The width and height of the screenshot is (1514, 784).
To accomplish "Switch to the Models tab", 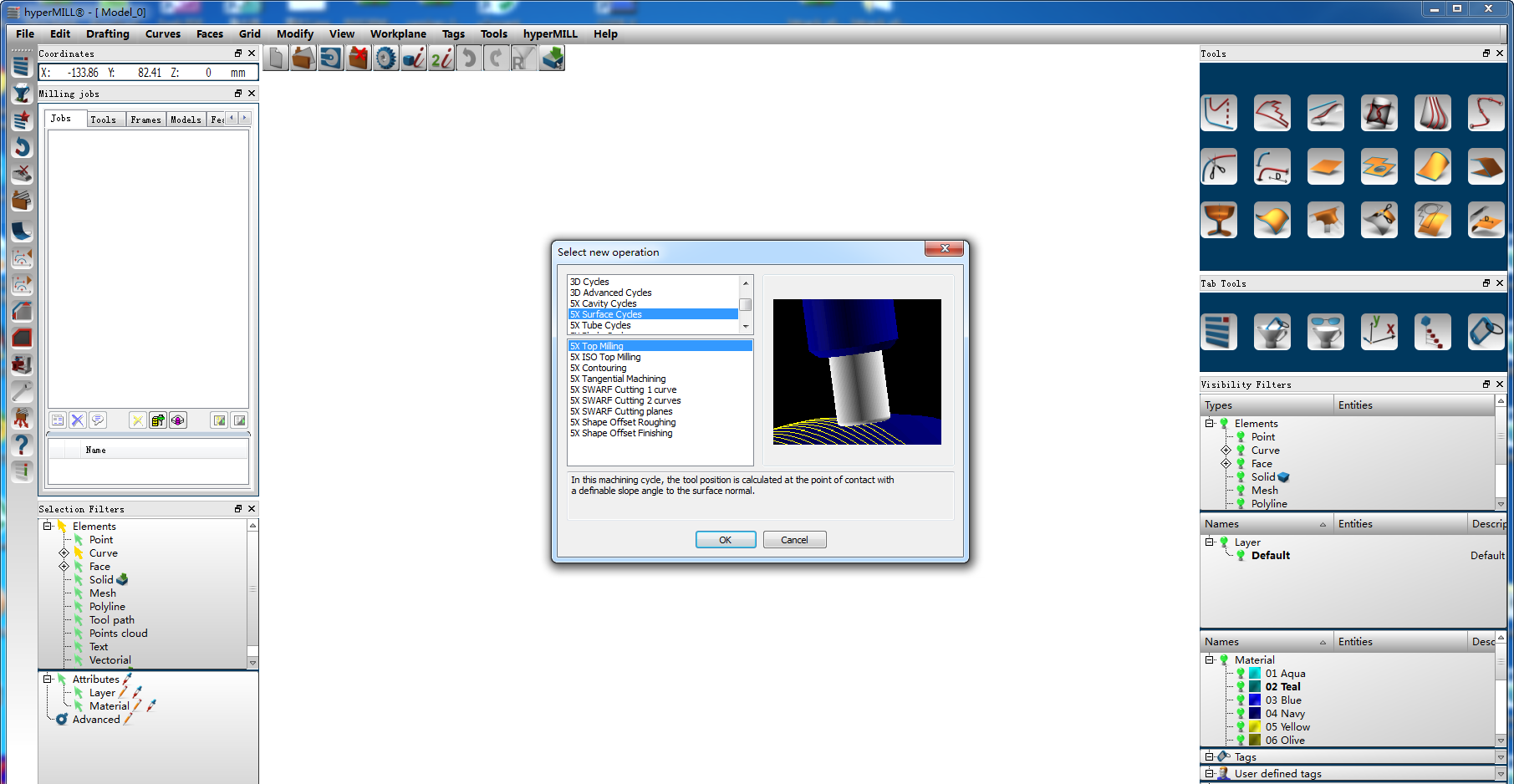I will pyautogui.click(x=186, y=120).
